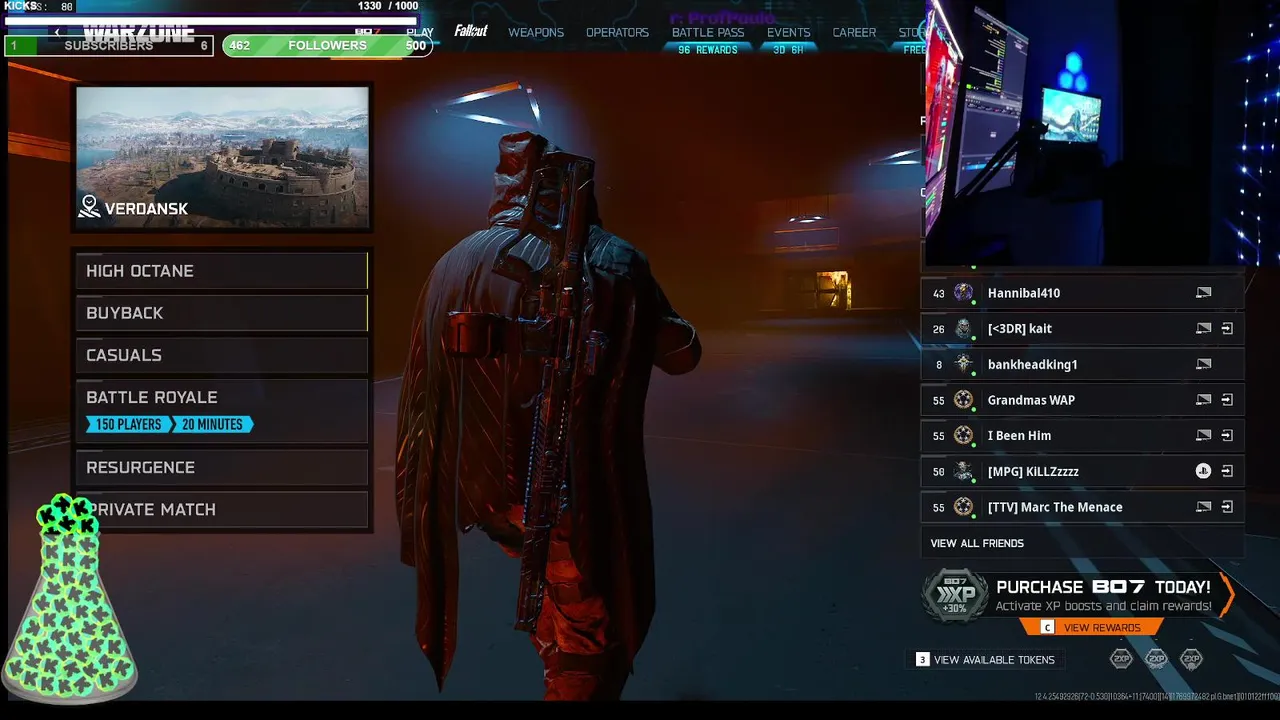Click the Followers progress bar overlay

[x=328, y=45]
